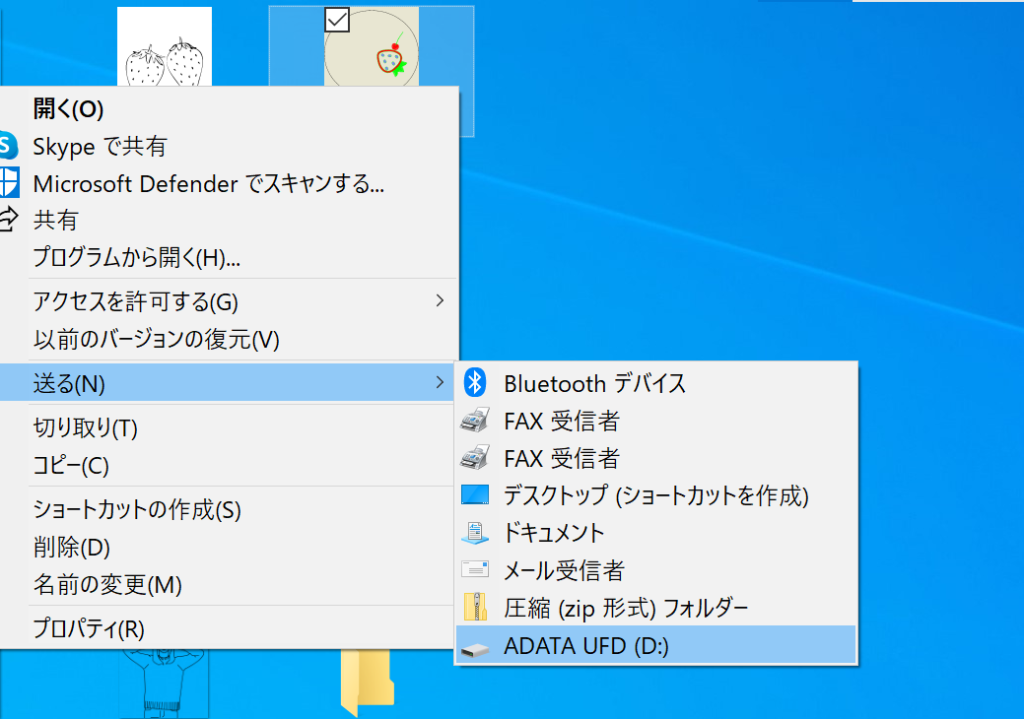The width and height of the screenshot is (1024, 719).
Task: Click the zip 圧縮 folder icon
Action: pyautogui.click(x=475, y=607)
